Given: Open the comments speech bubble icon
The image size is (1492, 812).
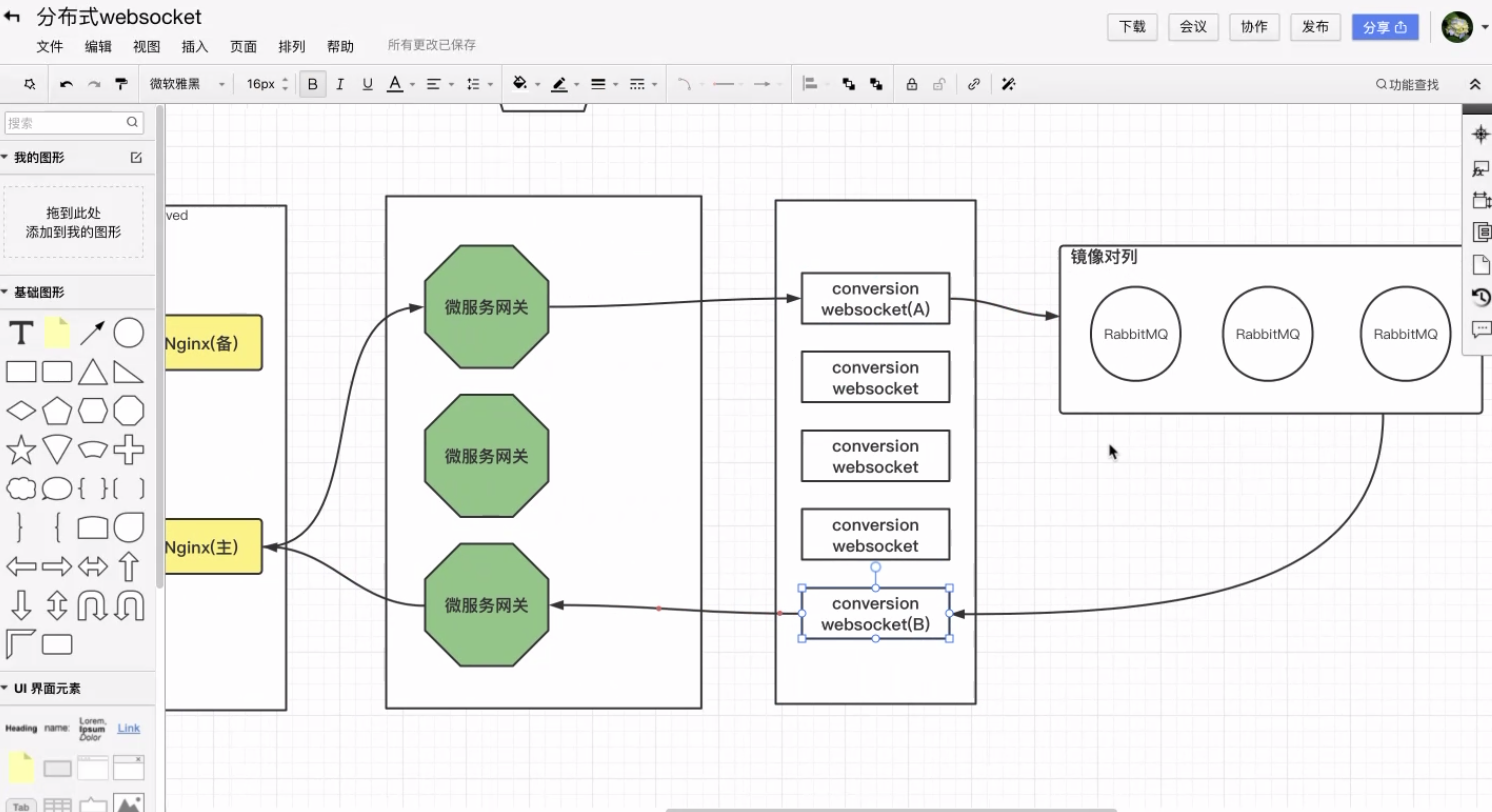Looking at the screenshot, I should pos(1481,329).
